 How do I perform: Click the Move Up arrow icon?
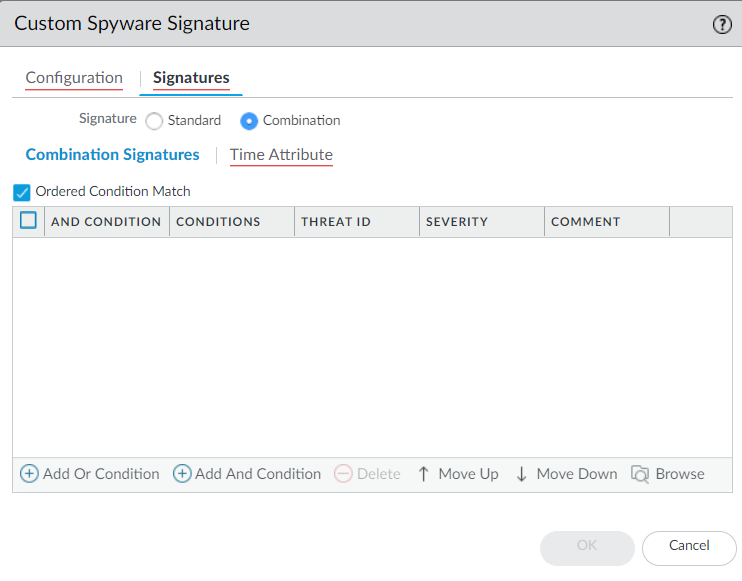[x=423, y=474]
